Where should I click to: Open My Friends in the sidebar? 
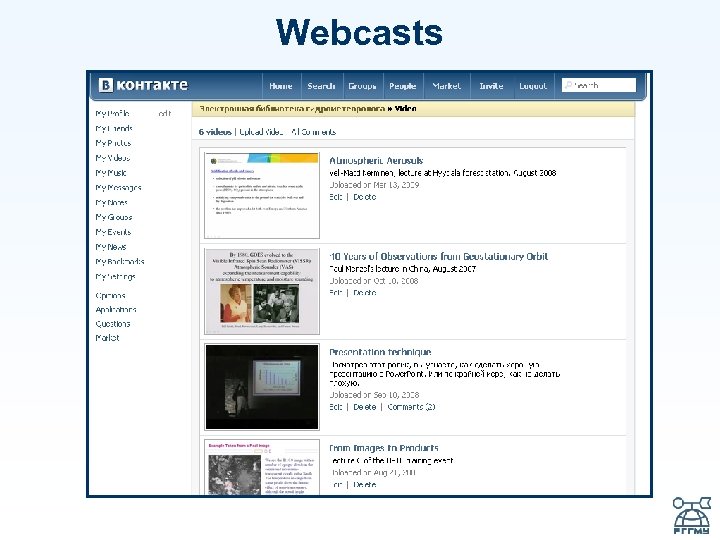(114, 128)
